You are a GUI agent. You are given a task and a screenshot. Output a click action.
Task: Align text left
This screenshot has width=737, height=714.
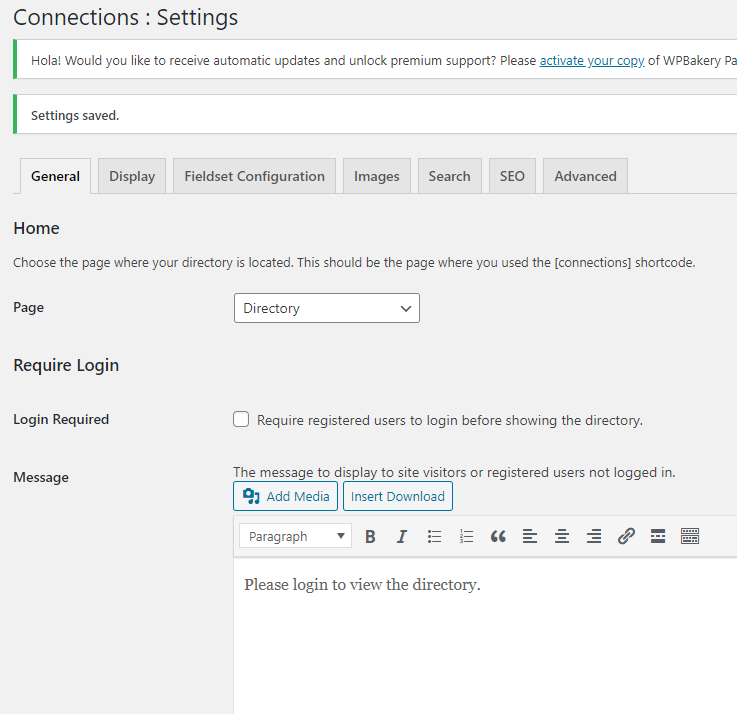point(530,536)
